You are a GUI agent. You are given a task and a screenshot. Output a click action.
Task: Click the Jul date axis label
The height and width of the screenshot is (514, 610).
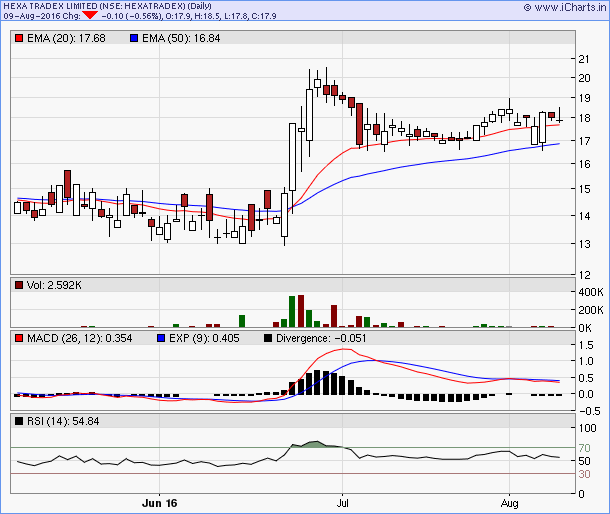342,503
